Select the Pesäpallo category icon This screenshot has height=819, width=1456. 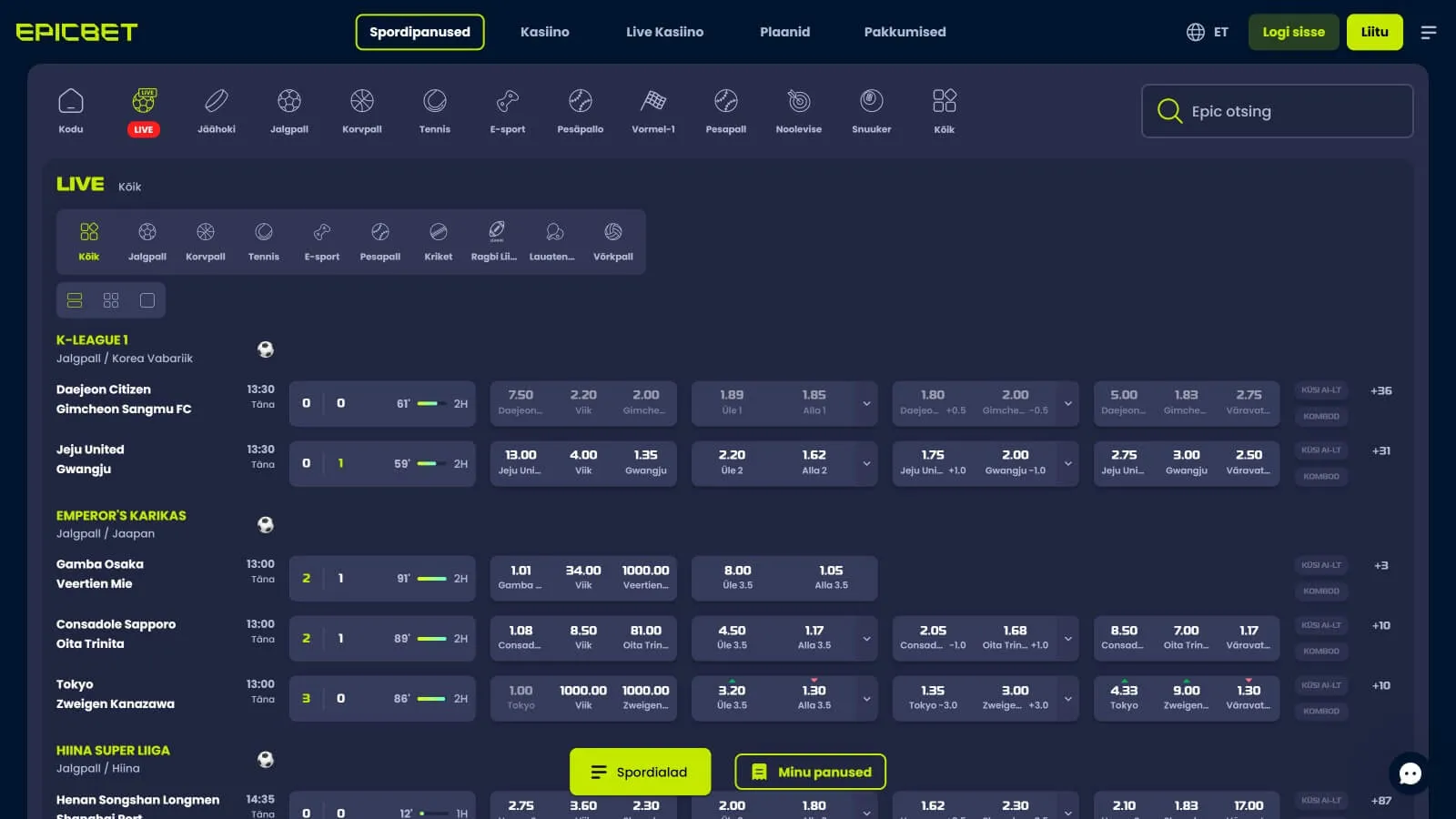pos(581,111)
